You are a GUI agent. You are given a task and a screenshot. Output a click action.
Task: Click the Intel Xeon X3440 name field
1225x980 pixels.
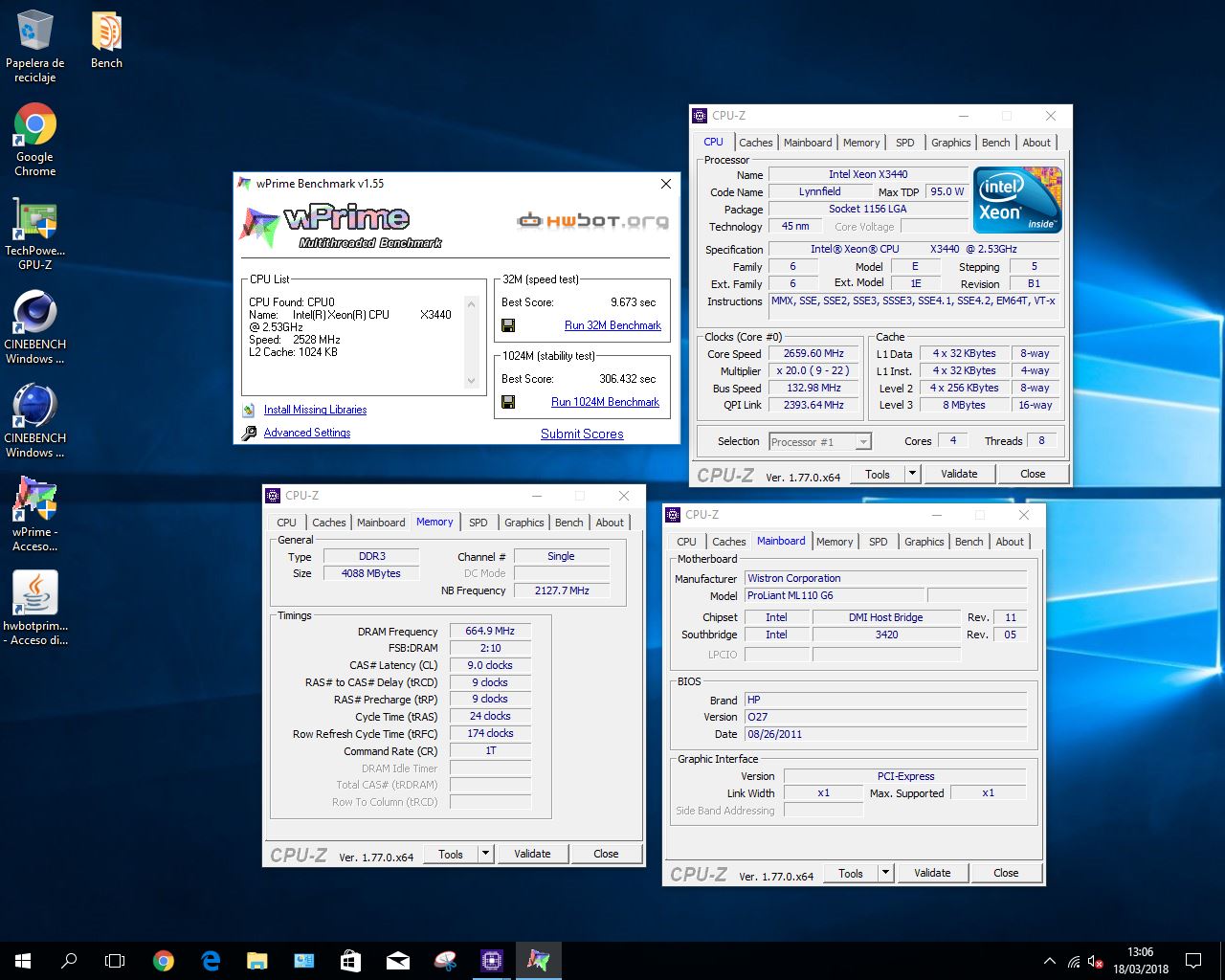point(868,174)
